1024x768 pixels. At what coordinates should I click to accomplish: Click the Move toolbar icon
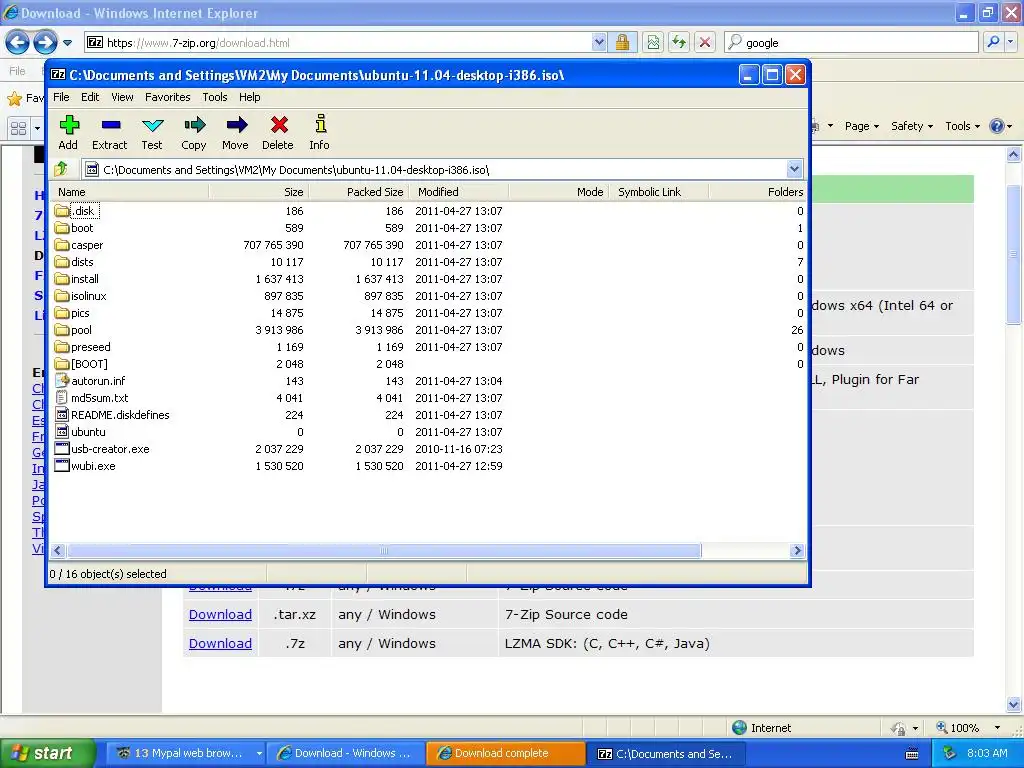pos(236,124)
